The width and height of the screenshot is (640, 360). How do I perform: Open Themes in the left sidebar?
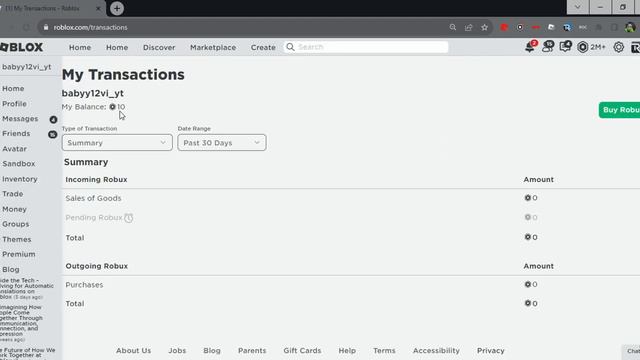(16, 240)
